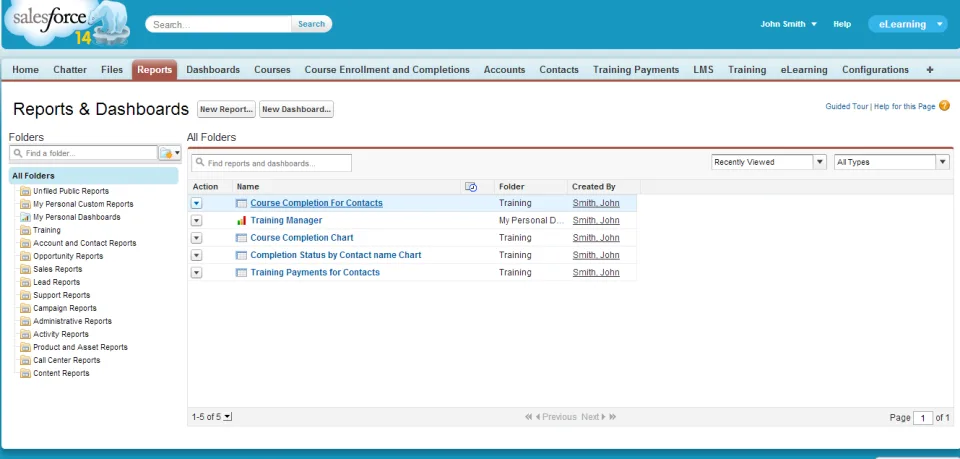Screen dimensions: 960x459
Task: Click Help link in top header
Action: click(x=842, y=24)
